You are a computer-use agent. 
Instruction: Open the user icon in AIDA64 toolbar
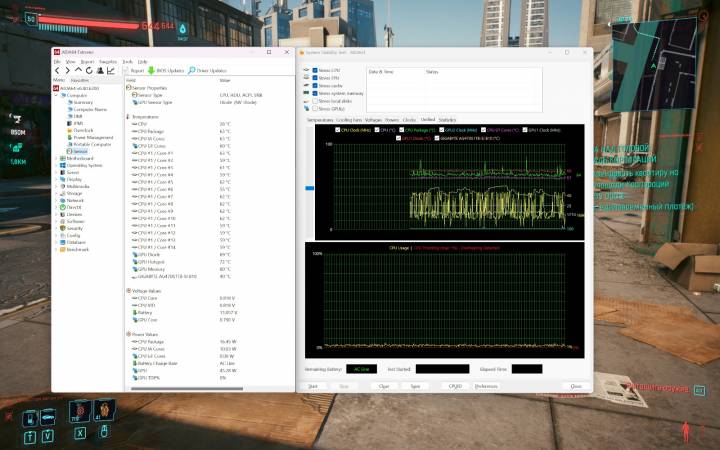coord(100,71)
